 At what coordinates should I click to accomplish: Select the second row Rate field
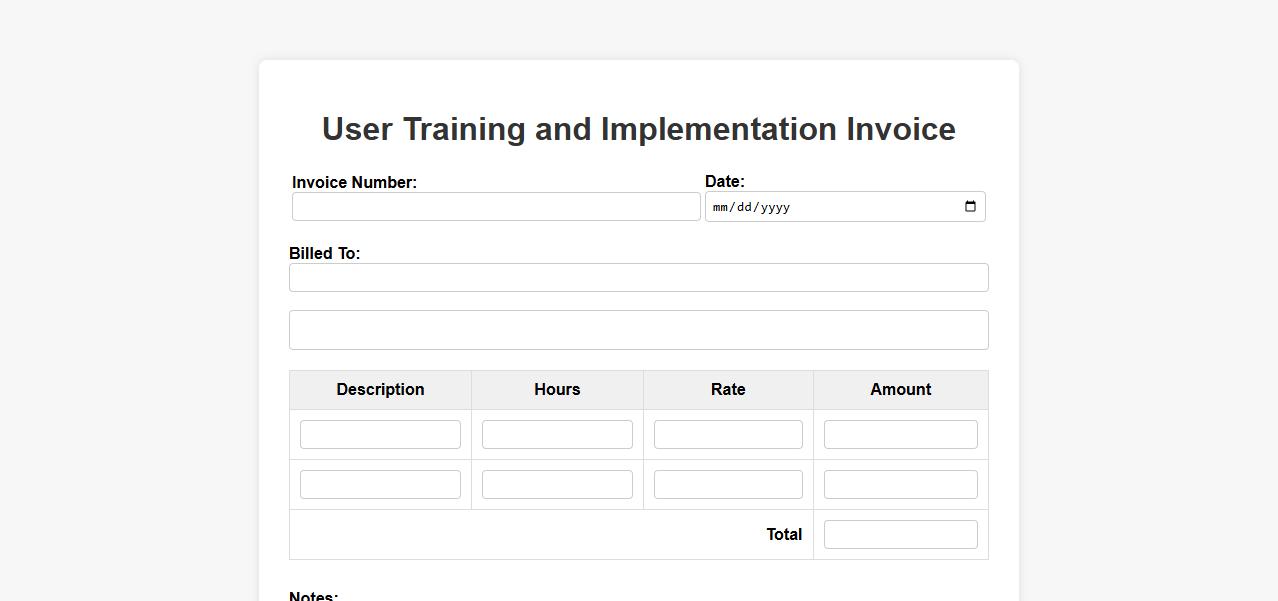(x=728, y=485)
